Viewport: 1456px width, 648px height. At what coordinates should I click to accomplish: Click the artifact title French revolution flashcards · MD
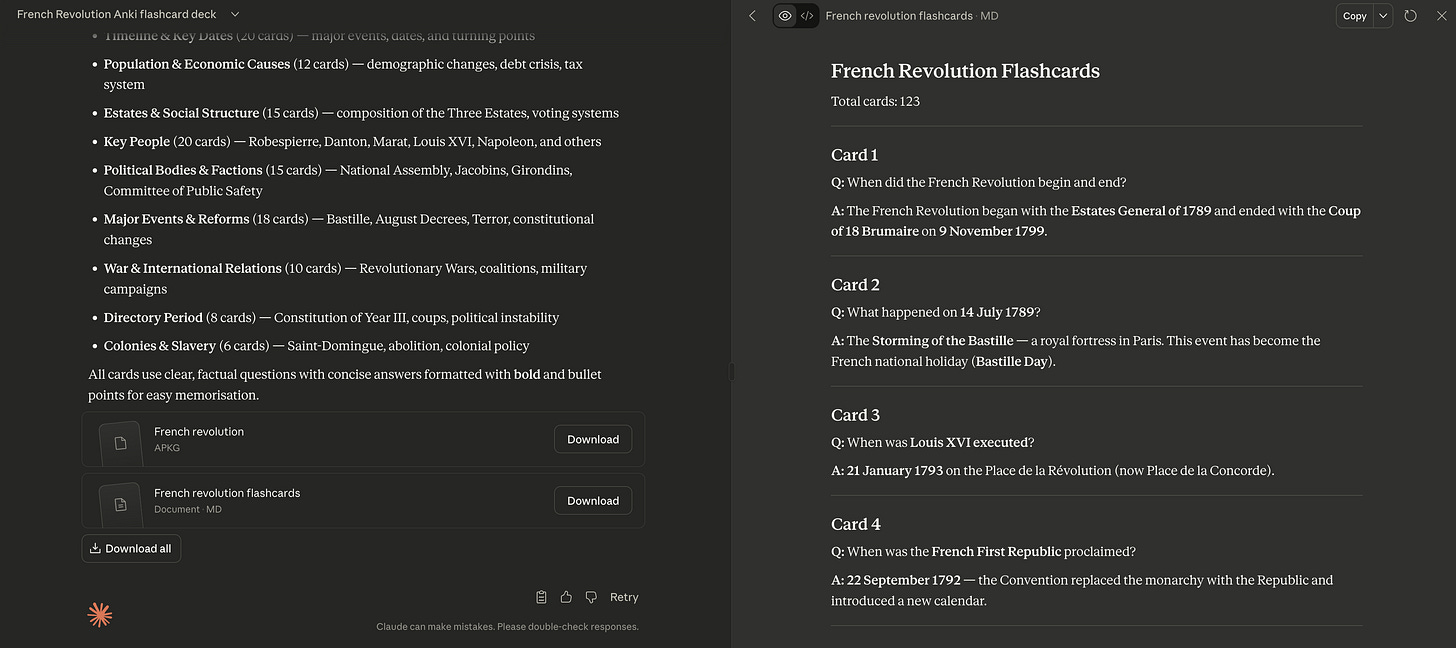click(911, 16)
